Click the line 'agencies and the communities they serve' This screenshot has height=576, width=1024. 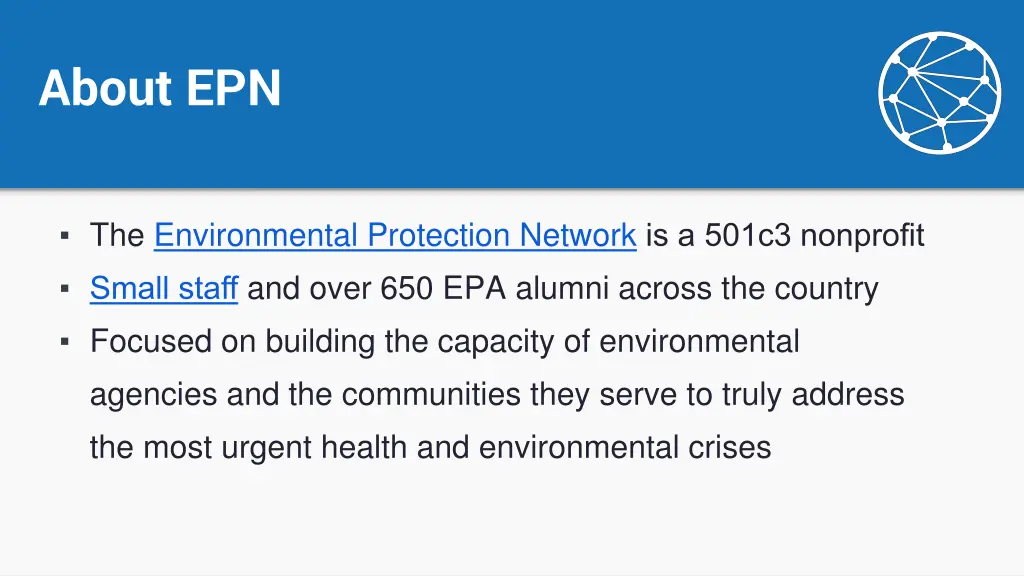click(x=497, y=394)
